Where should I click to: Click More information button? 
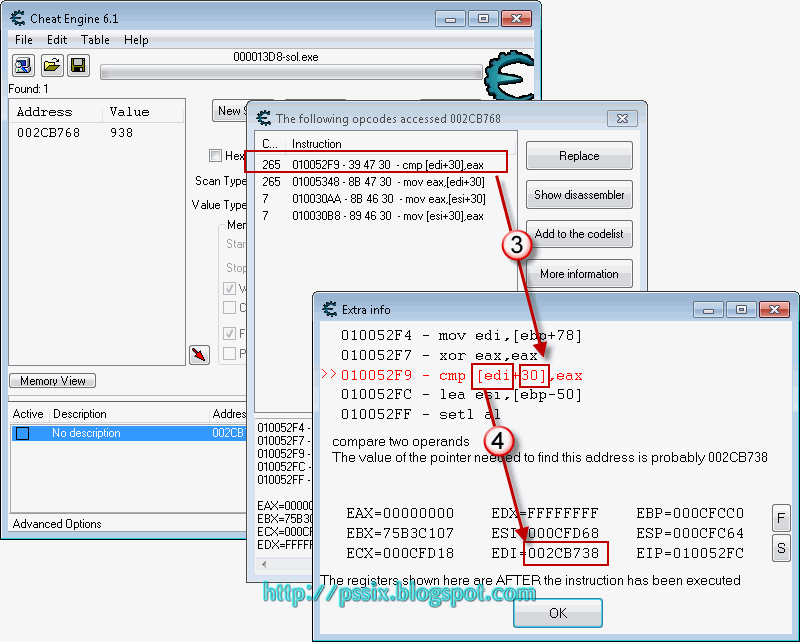click(579, 274)
